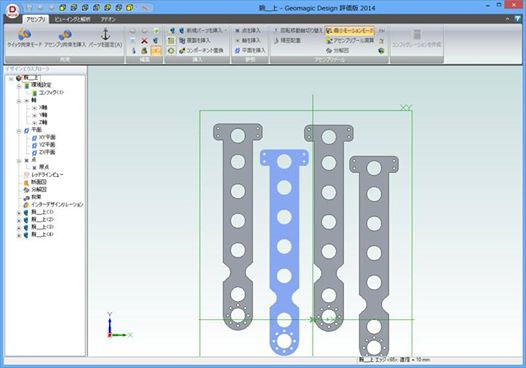This screenshot has height=368, width=526.
Task: Open the ビューイングと解析 ribbon tab
Action: [72, 19]
